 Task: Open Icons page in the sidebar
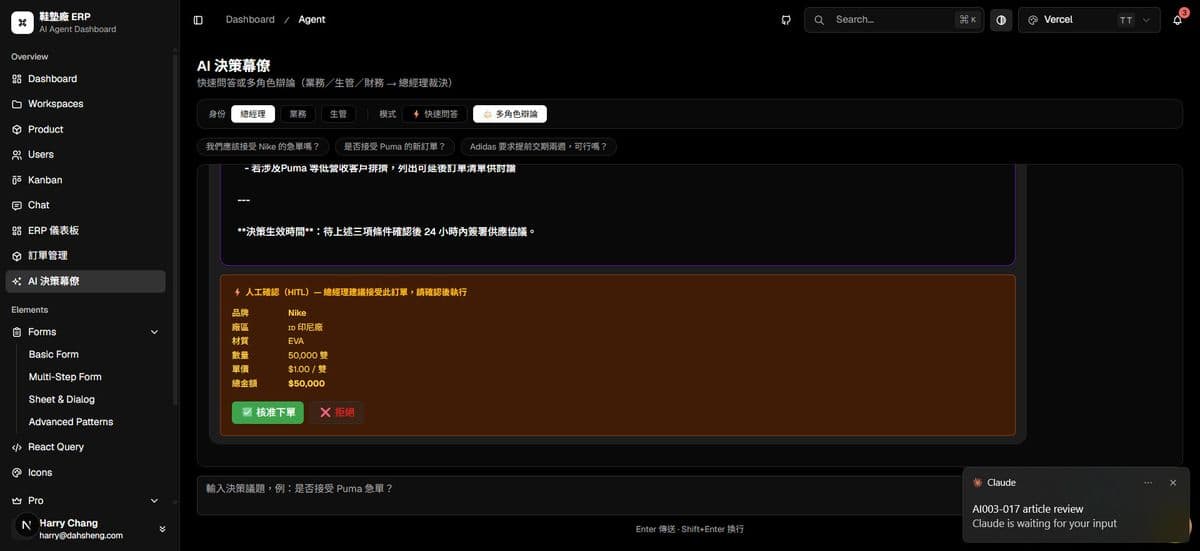coord(86,472)
